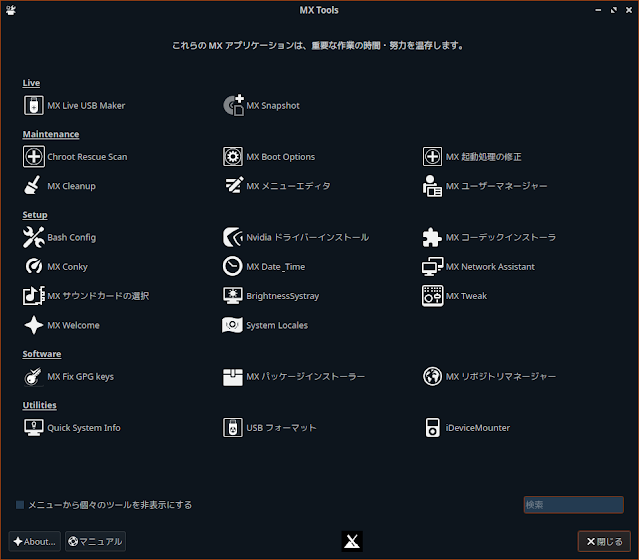Viewport: 639px width, 560px height.
Task: Launch System Locales flag icon
Action: (233, 325)
